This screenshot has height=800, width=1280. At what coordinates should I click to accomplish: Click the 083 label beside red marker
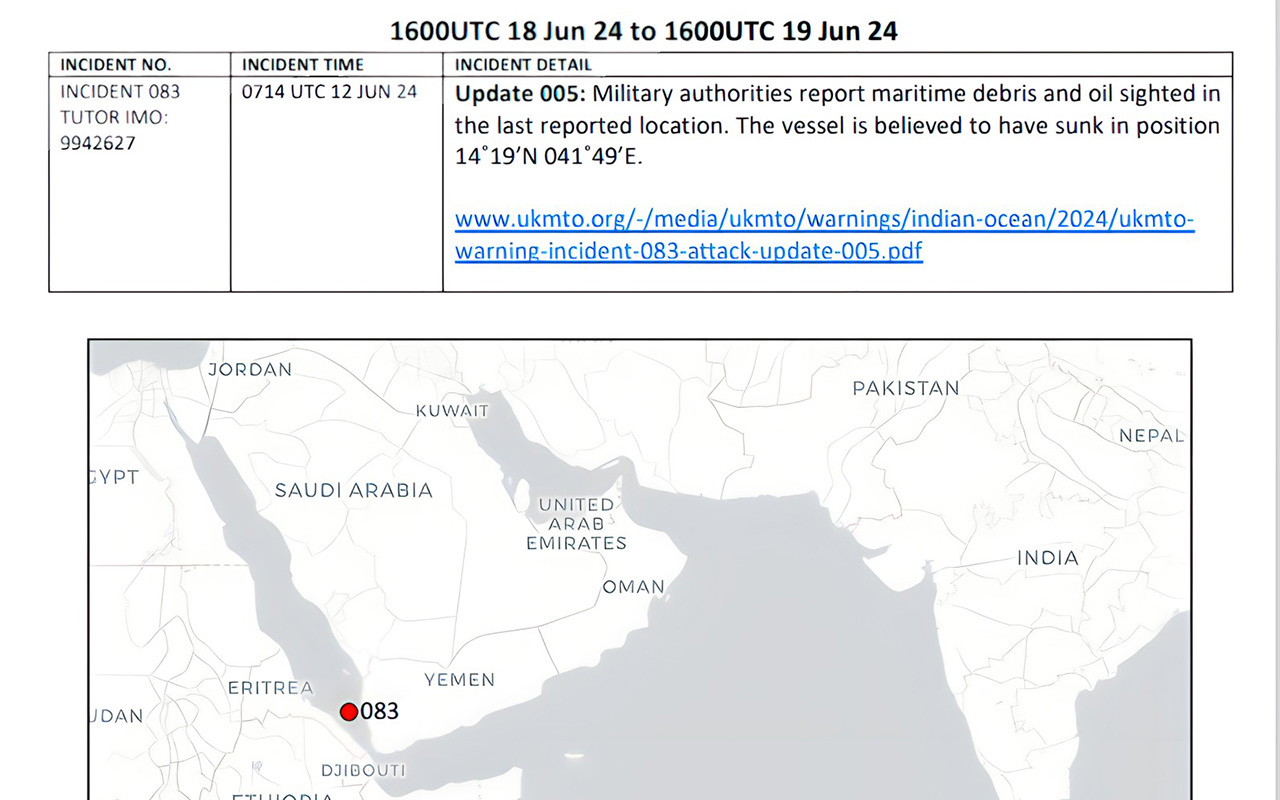click(x=380, y=711)
